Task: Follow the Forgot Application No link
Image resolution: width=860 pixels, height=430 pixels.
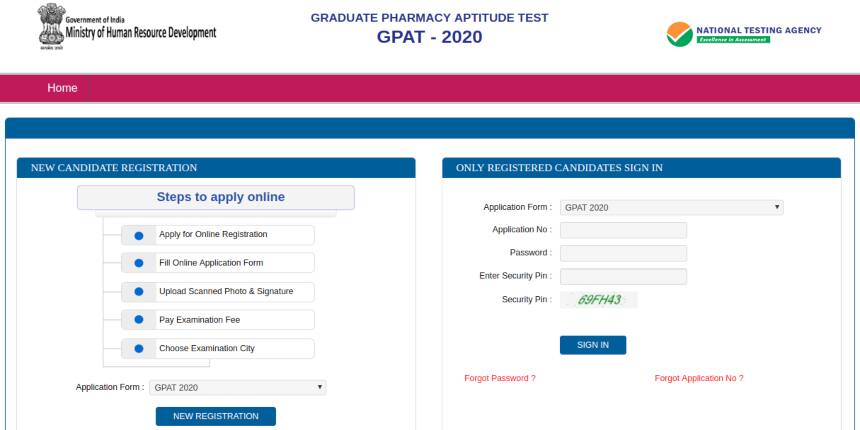Action: 699,378
